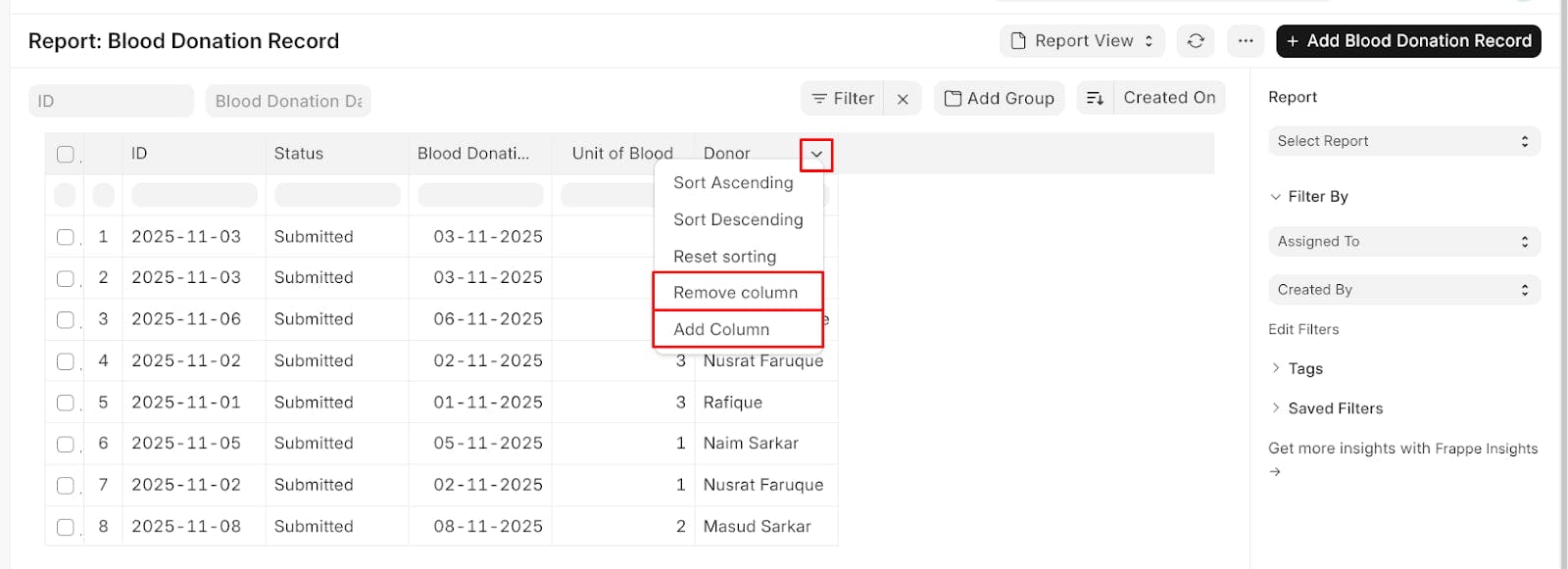This screenshot has width=1568, height=569.
Task: Check the checkbox for row 8
Action: click(66, 527)
